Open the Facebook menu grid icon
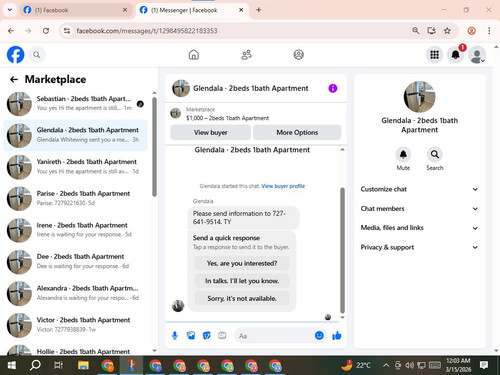The image size is (500, 375). (434, 55)
